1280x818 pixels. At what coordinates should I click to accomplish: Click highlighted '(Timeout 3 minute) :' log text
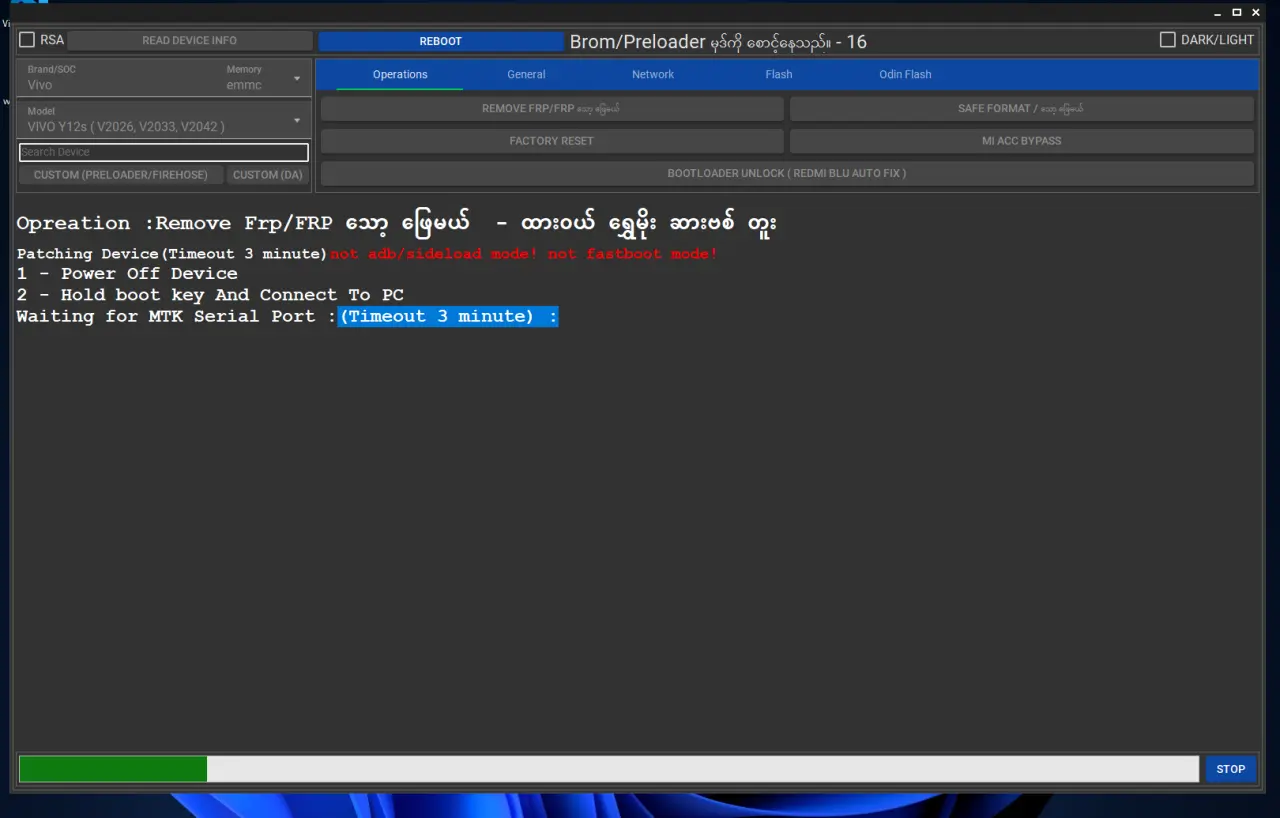pos(448,316)
